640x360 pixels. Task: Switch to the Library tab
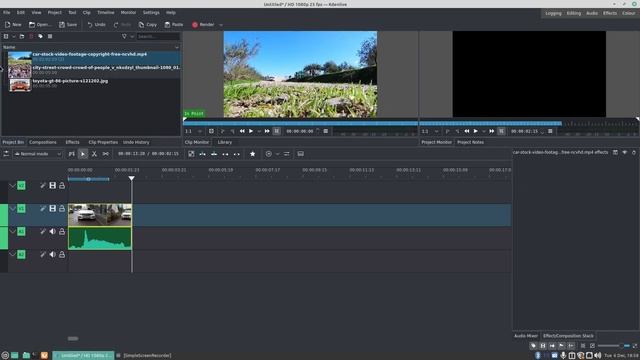224,142
